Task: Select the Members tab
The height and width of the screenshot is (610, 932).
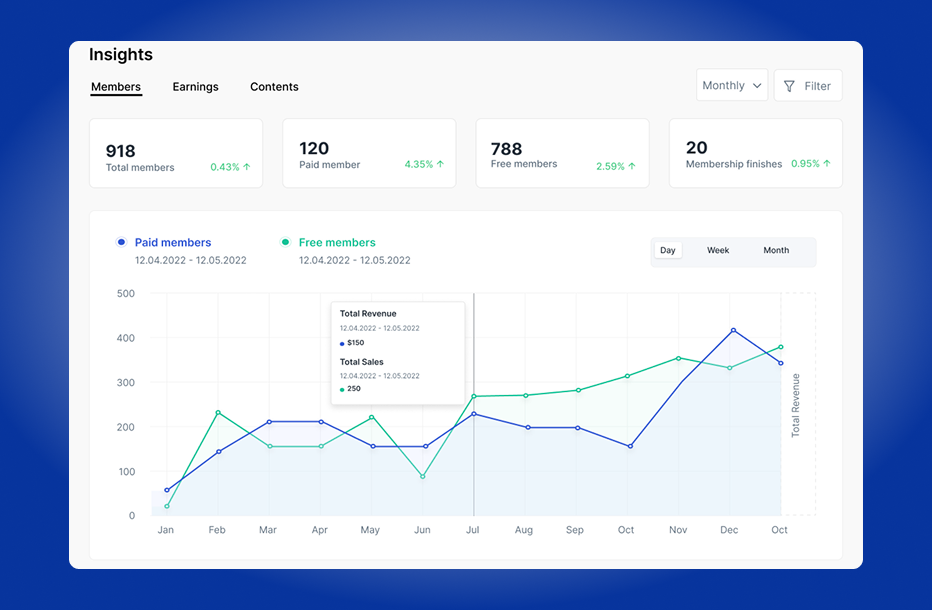Action: coord(116,87)
